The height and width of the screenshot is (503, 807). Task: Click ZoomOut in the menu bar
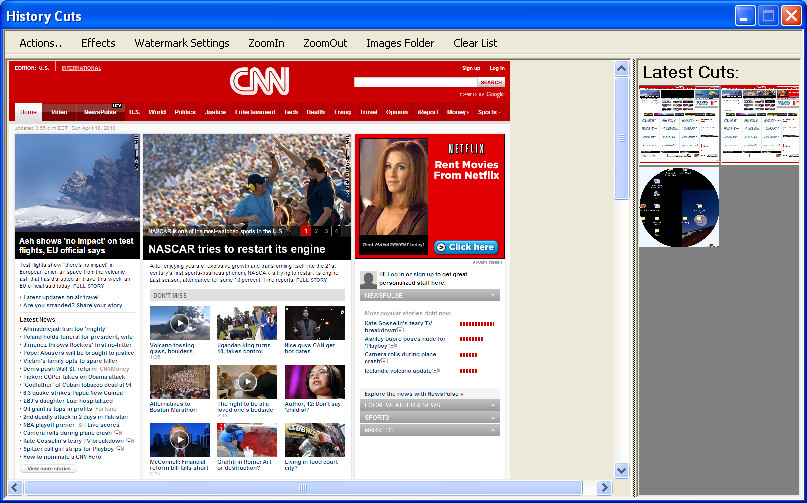pyautogui.click(x=325, y=43)
